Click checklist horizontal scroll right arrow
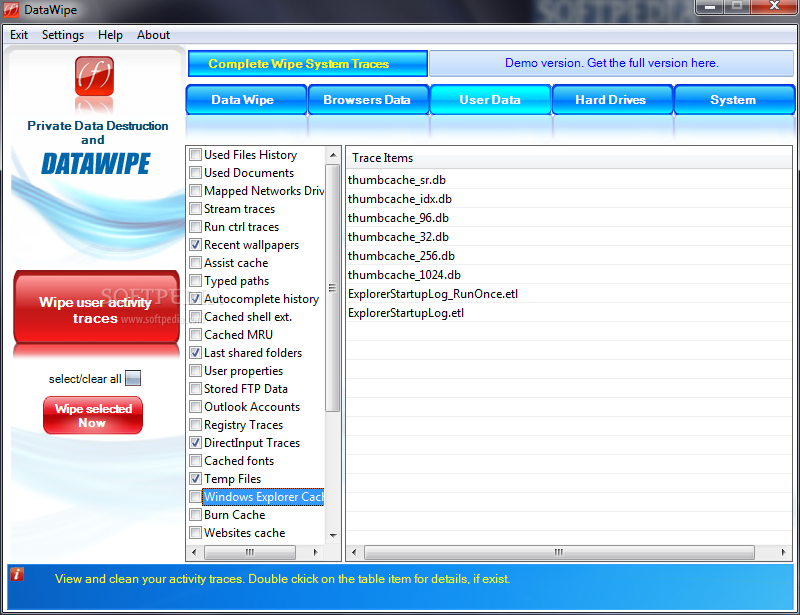 [x=316, y=552]
